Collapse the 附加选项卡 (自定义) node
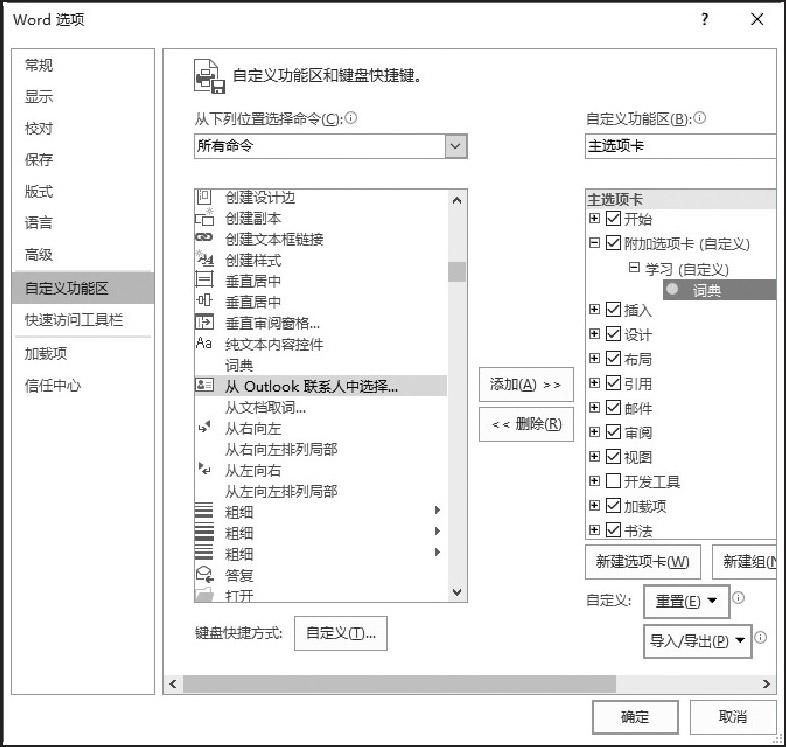Image resolution: width=786 pixels, height=747 pixels. coord(594,243)
